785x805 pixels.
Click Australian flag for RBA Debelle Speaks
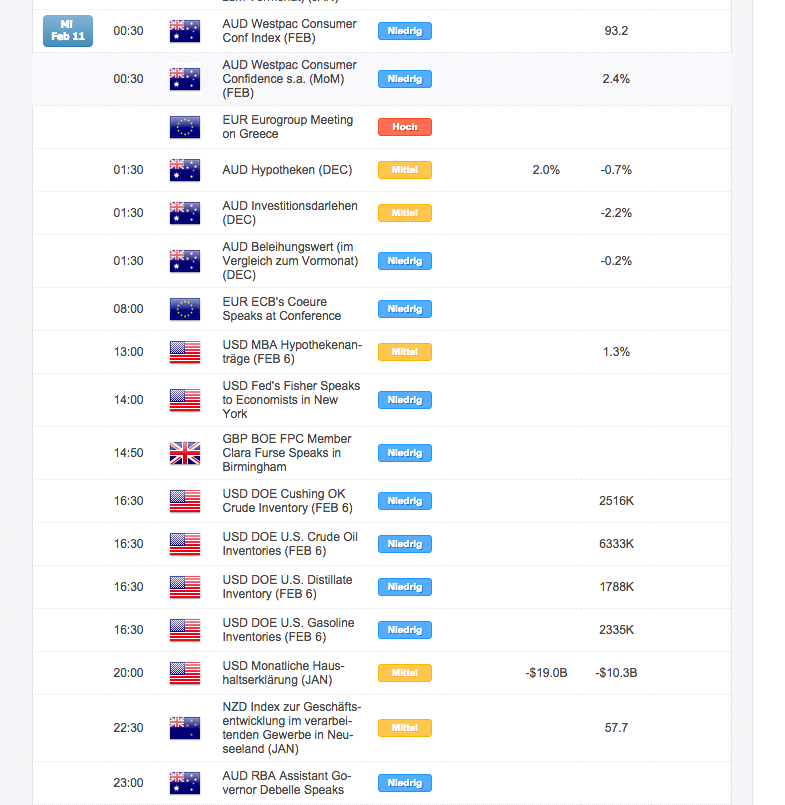pos(185,783)
